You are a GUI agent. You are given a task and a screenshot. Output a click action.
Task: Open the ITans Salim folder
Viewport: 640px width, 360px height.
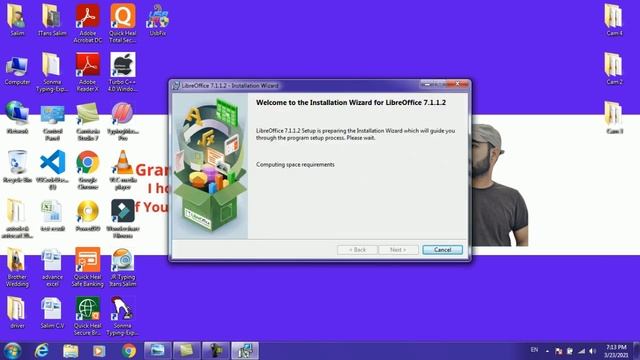click(x=52, y=20)
